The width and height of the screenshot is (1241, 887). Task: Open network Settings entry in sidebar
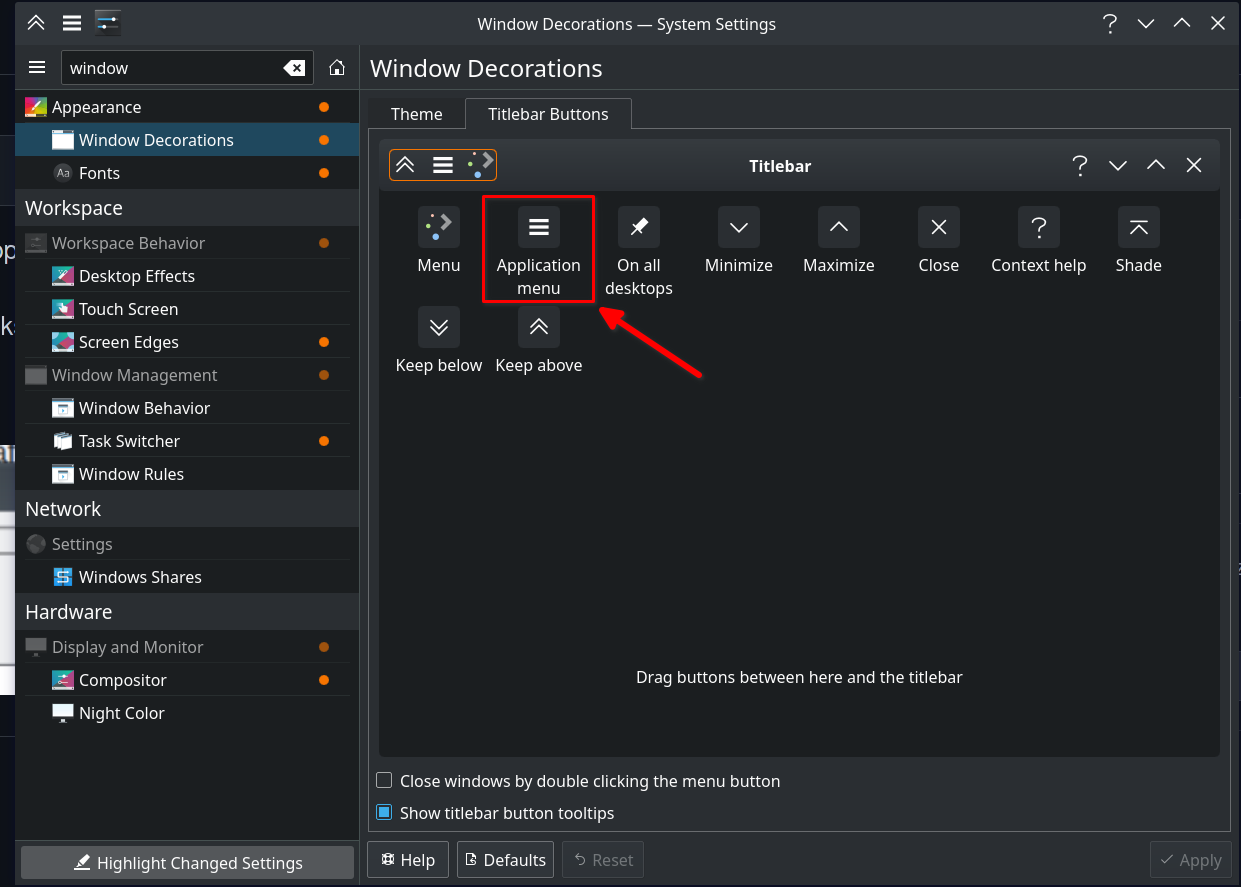pos(187,544)
